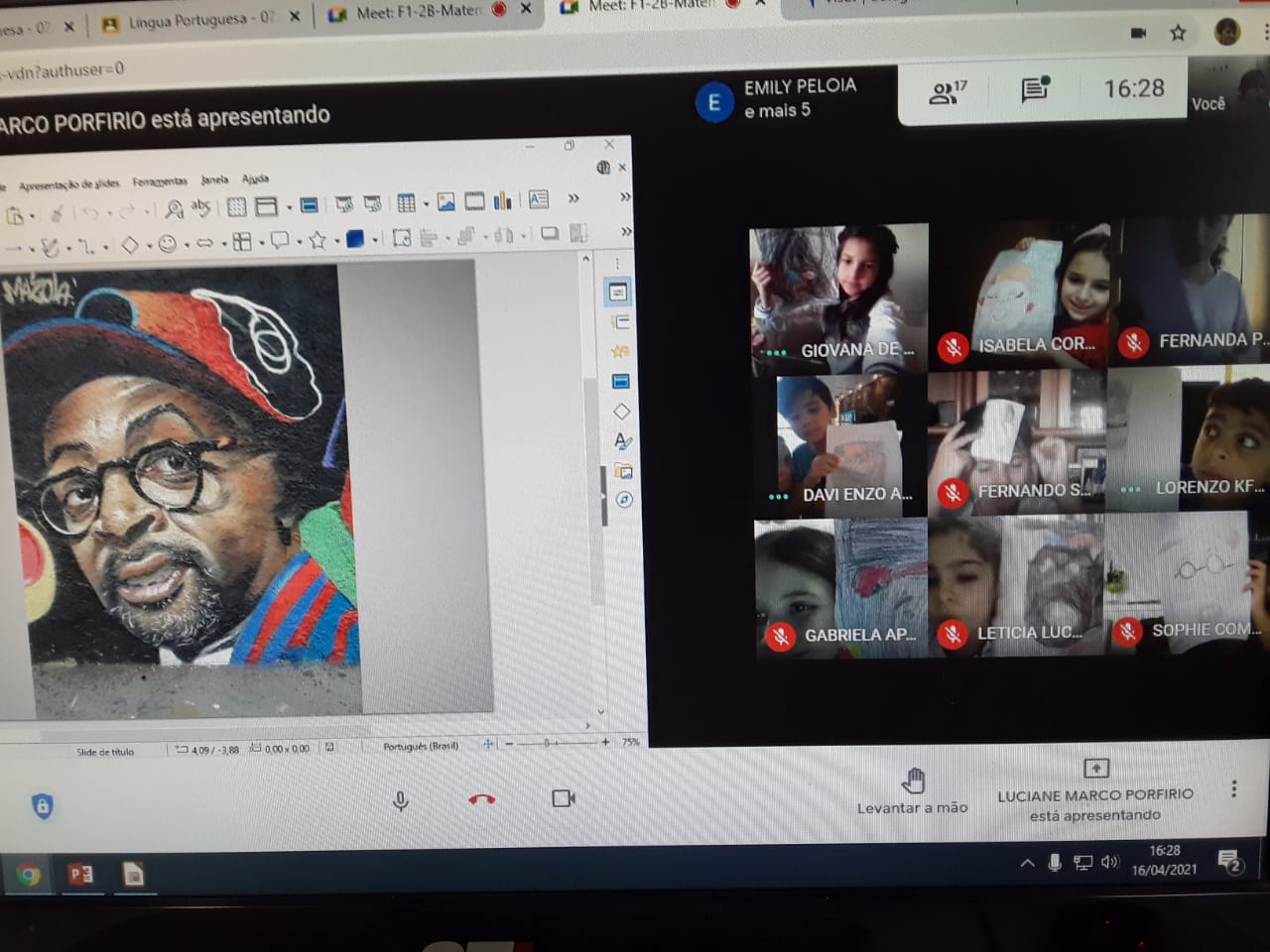The image size is (1270, 952).
Task: Expand the slide layout dropdown arrow
Action: point(289,206)
